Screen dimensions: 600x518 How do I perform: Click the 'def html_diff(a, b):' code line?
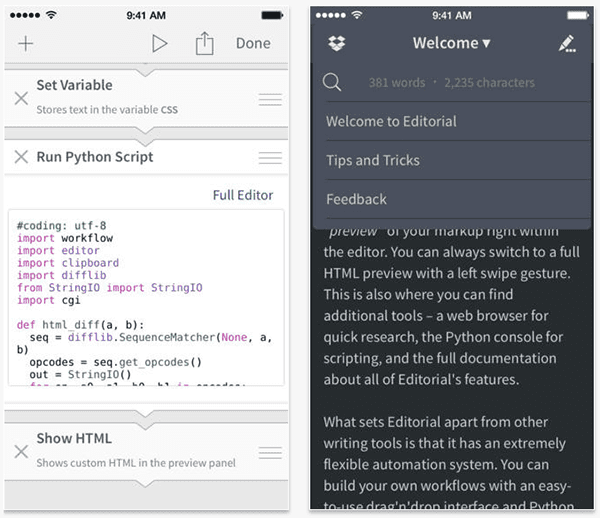pos(80,325)
